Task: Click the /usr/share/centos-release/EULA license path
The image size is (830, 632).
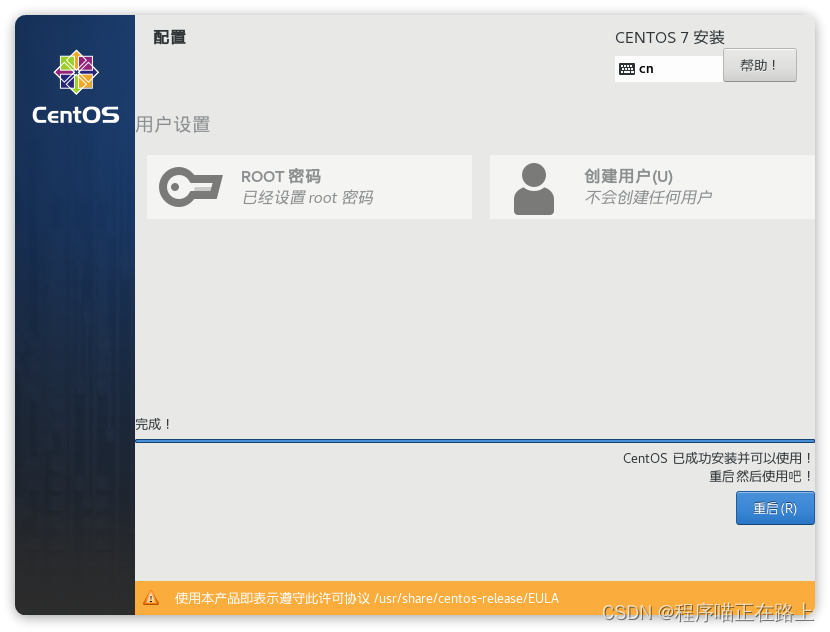Action: coord(465,598)
